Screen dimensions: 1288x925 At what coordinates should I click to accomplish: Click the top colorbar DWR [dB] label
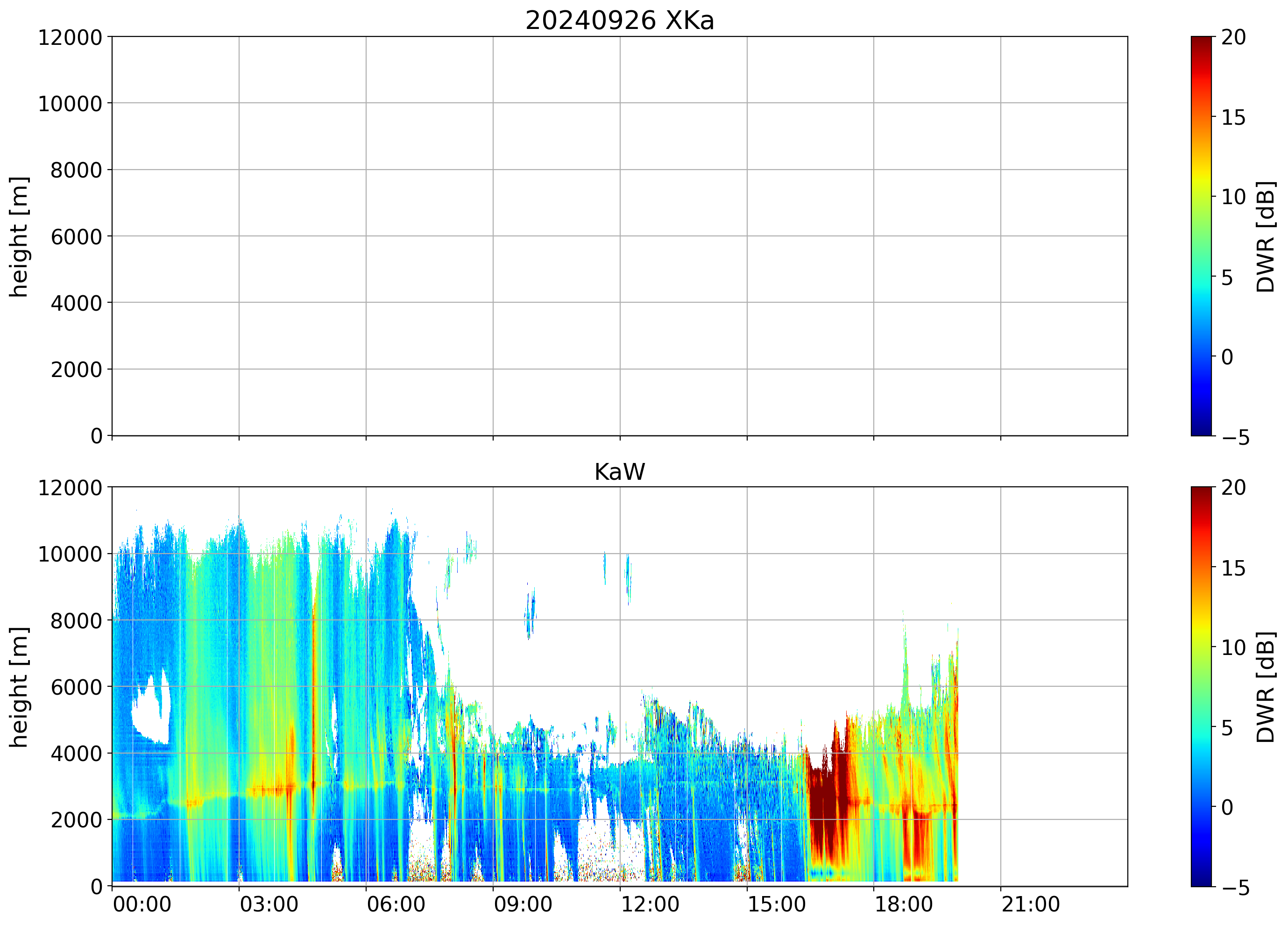point(1265,236)
